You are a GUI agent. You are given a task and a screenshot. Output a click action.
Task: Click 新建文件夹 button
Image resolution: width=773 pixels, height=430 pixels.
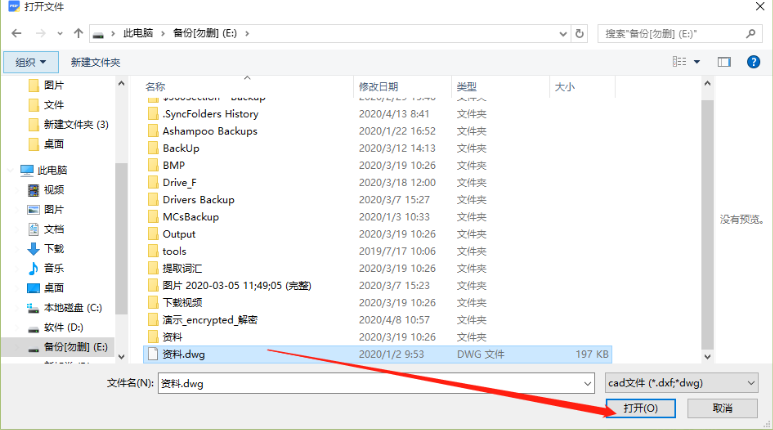[95, 62]
